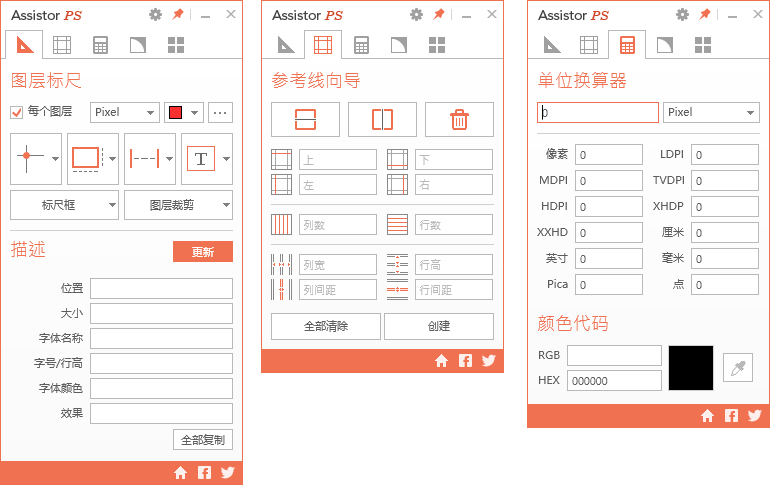Expand rectangle size tool dropdown arrow

[x=112, y=159]
